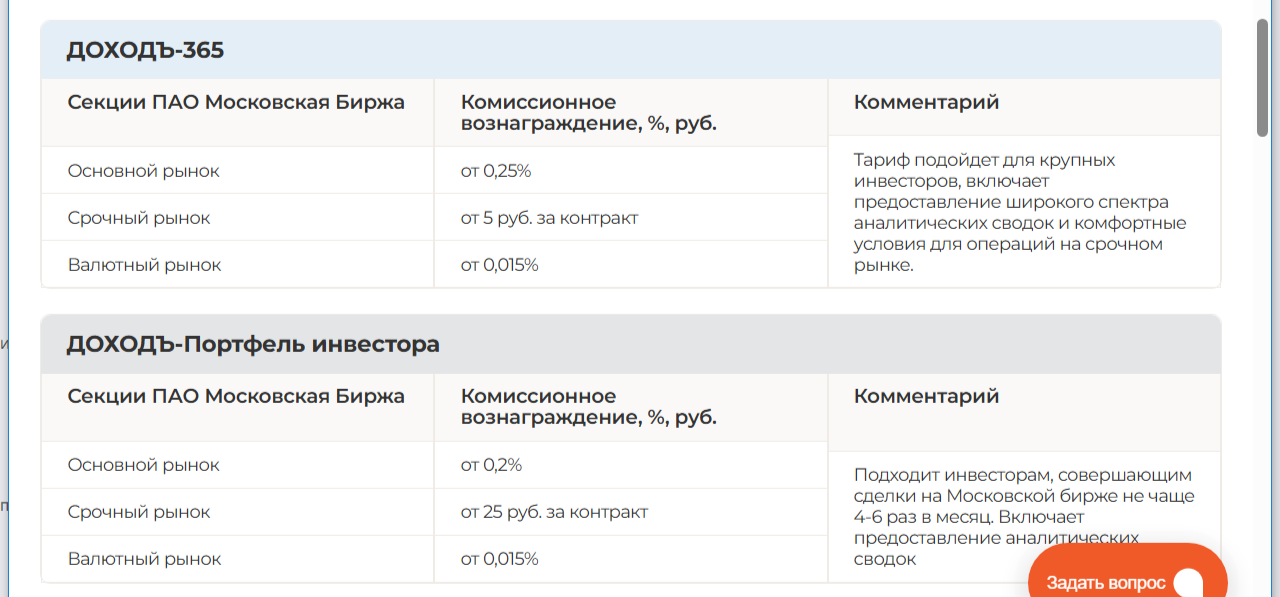Click 'Основной рынок' in Портфель инвестора table
Screen dimensions: 1280x597
pos(141,464)
